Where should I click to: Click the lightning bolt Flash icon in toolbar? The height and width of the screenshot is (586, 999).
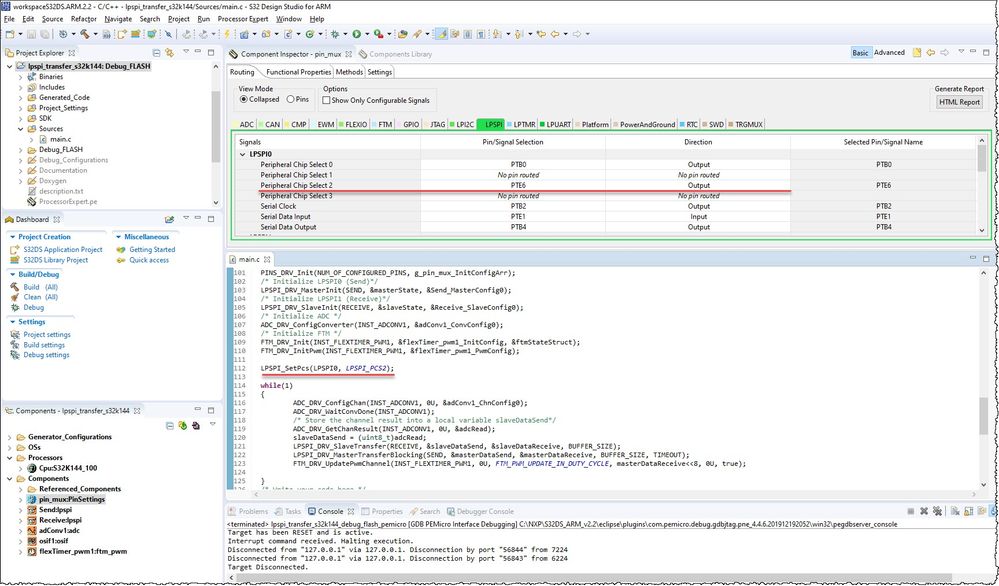(226, 34)
